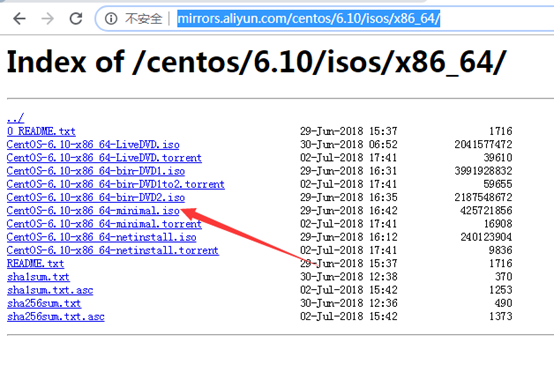Open the parent directory ../ link
The height and width of the screenshot is (365, 554).
pos(16,118)
